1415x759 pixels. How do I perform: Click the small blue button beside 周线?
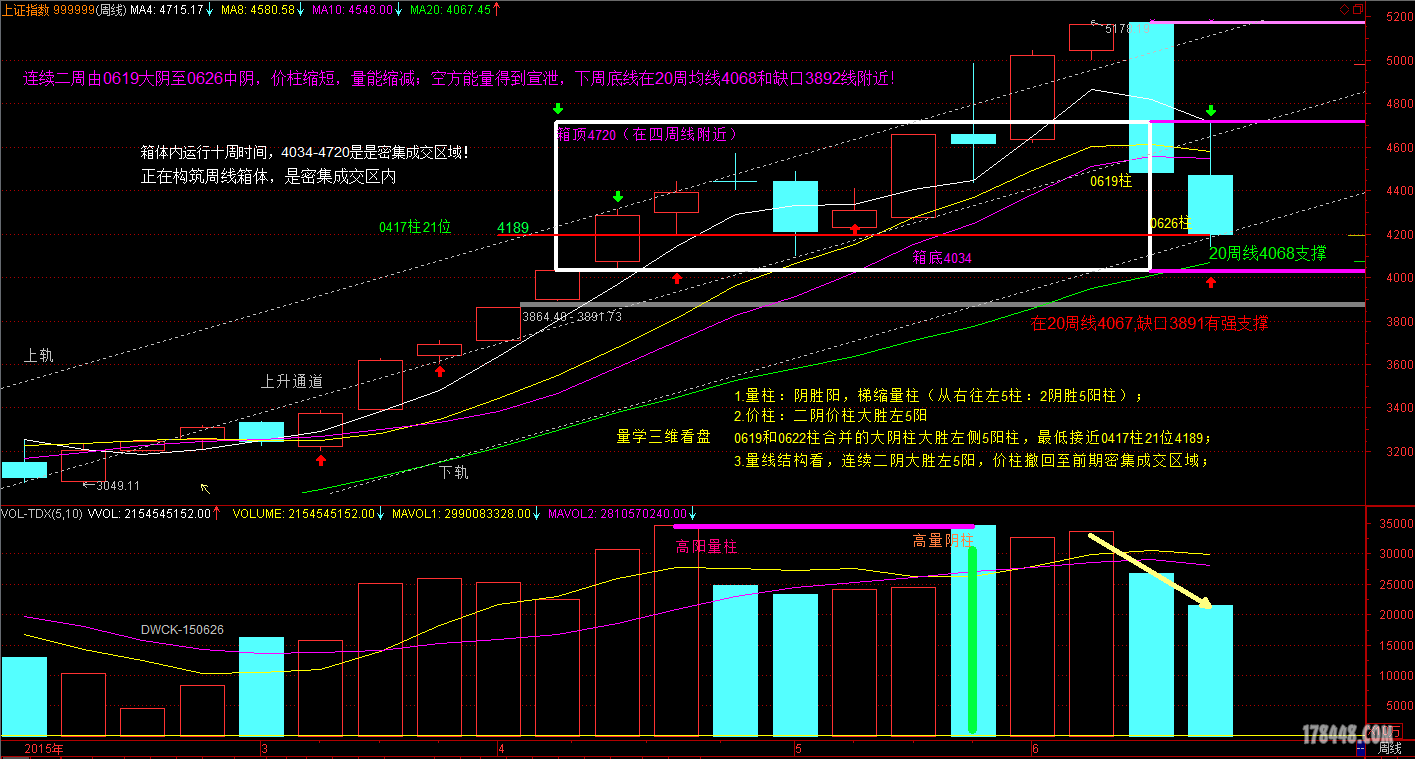[1360, 749]
